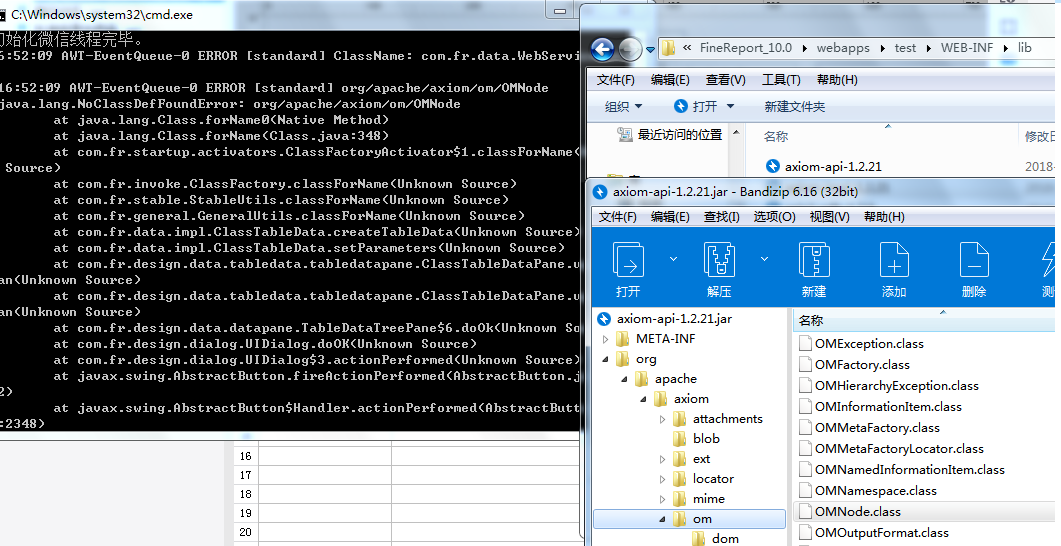Viewport: 1061px width, 546px height.
Task: Click the Explorer Forward navigation arrow
Action: point(630,49)
